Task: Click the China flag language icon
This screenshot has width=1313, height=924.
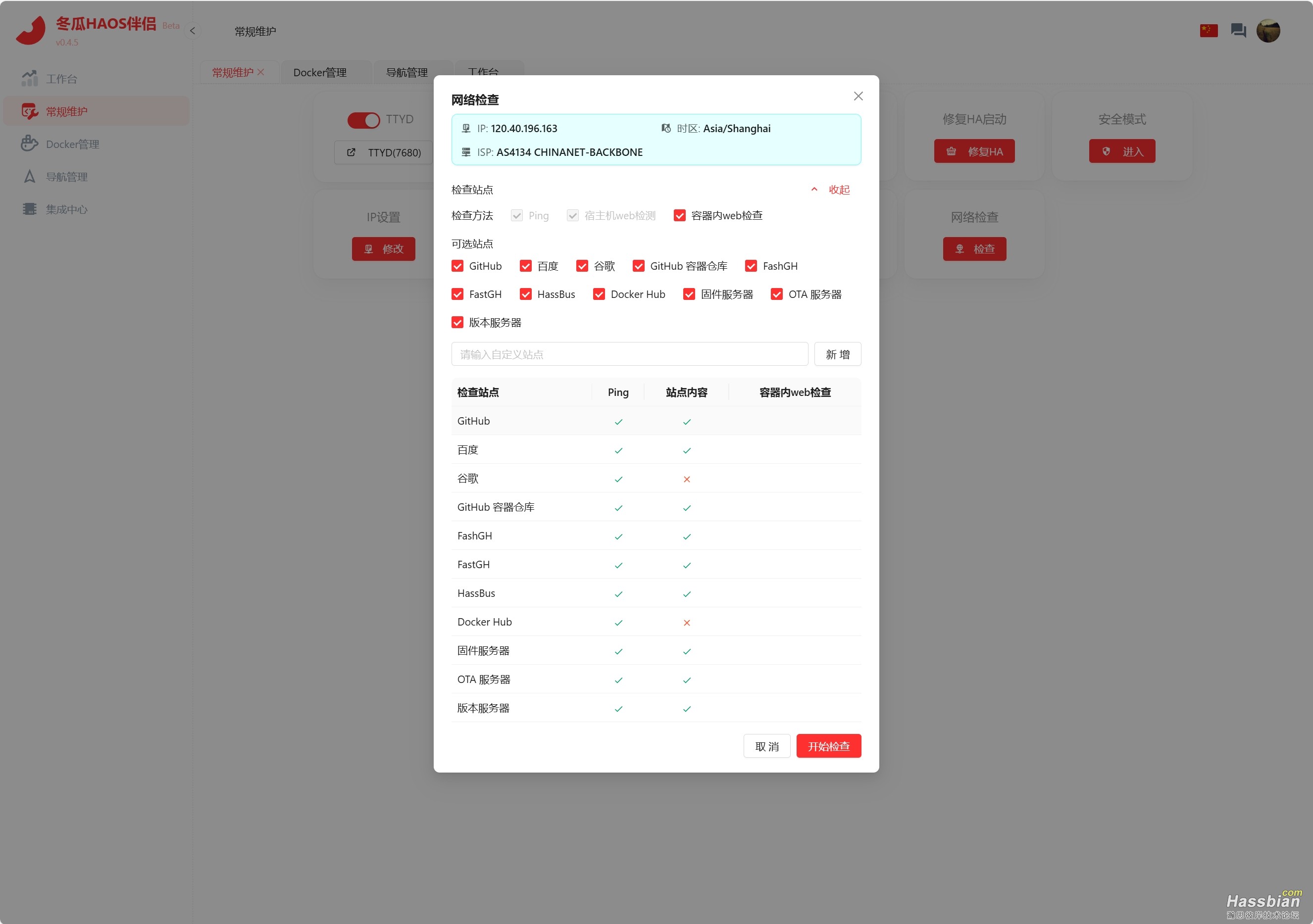Action: pos(1209,31)
